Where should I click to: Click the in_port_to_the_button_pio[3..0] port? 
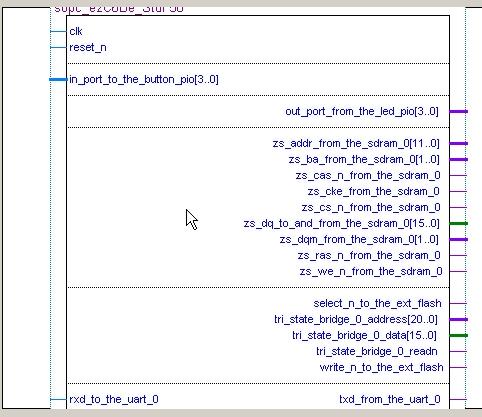coord(144,80)
